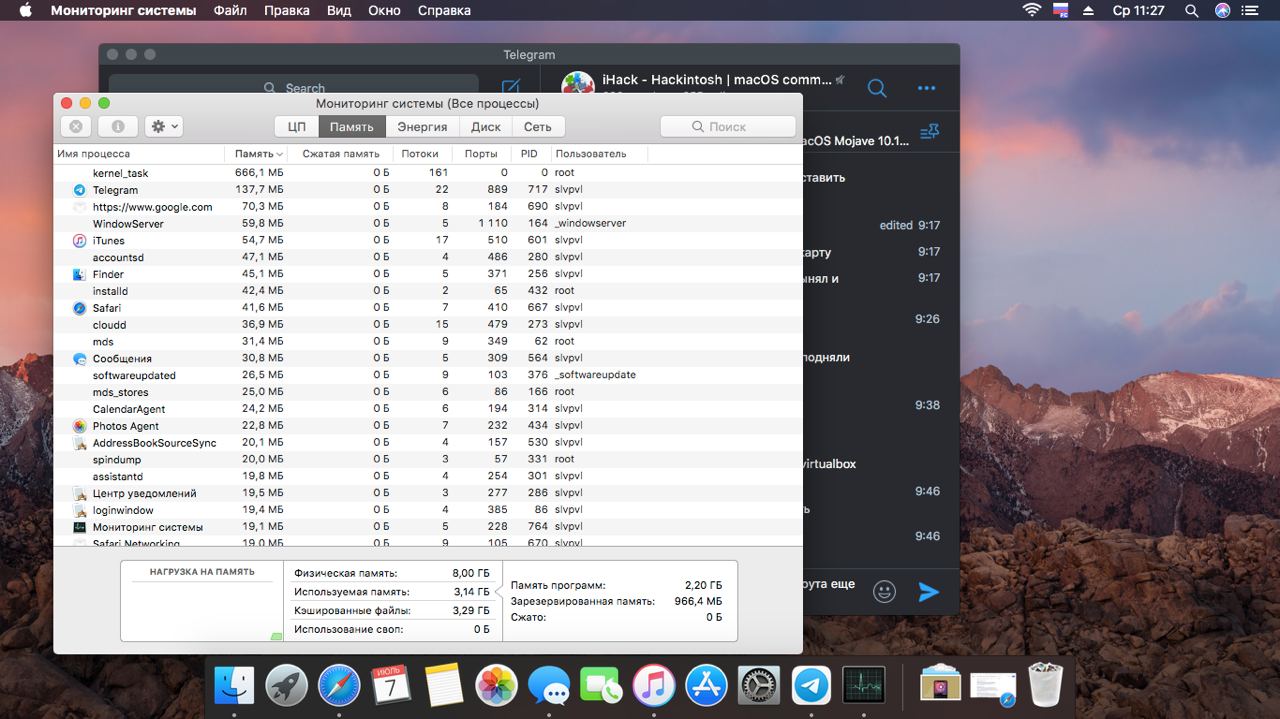
Task: Select the Центр уведомлений row icon
Action: tap(80, 493)
